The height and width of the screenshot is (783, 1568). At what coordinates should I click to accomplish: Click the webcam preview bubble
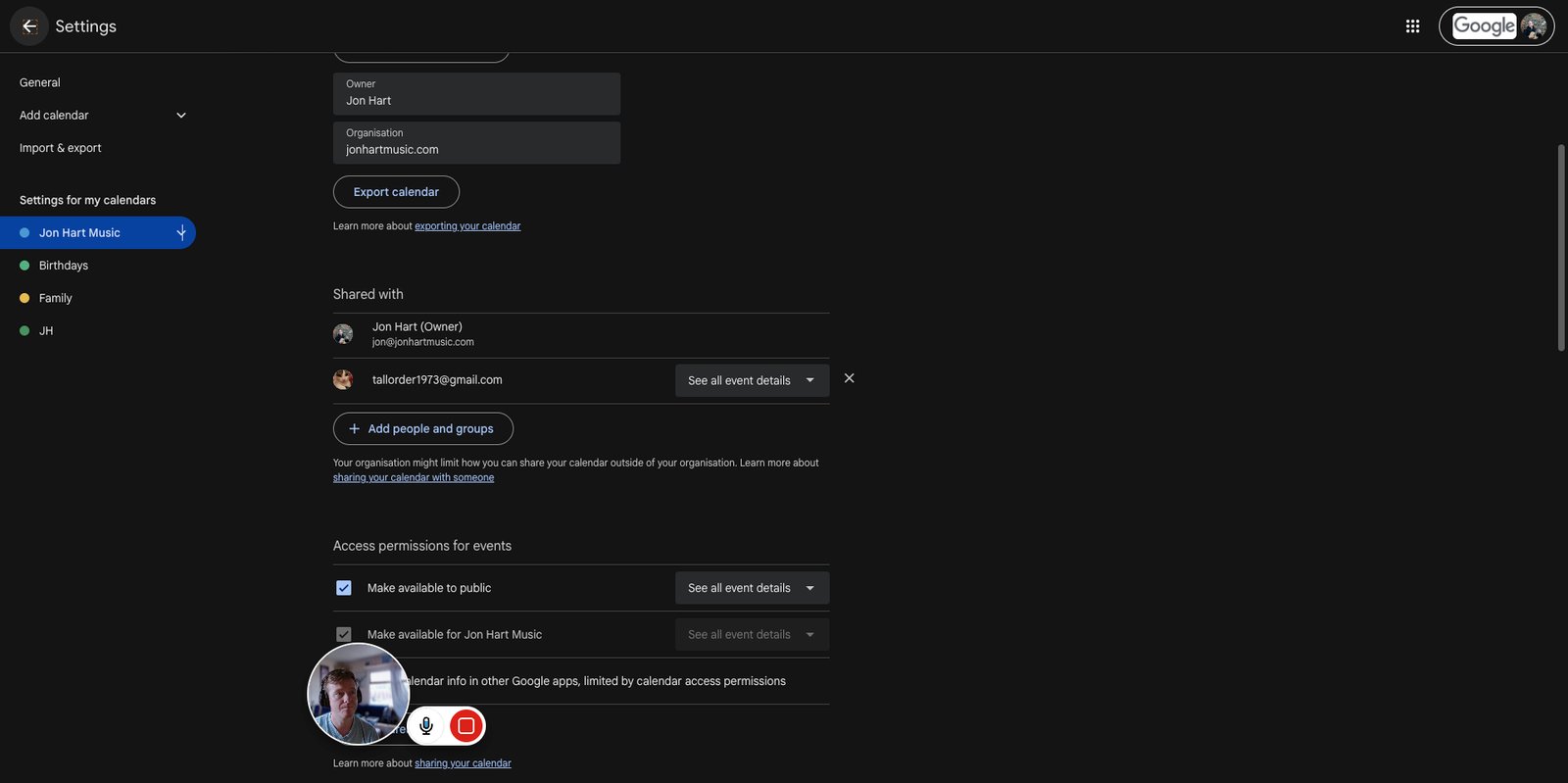pyautogui.click(x=358, y=694)
